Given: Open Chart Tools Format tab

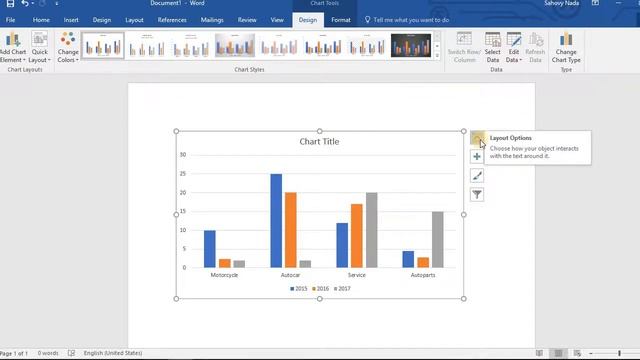Looking at the screenshot, I should pos(341,20).
